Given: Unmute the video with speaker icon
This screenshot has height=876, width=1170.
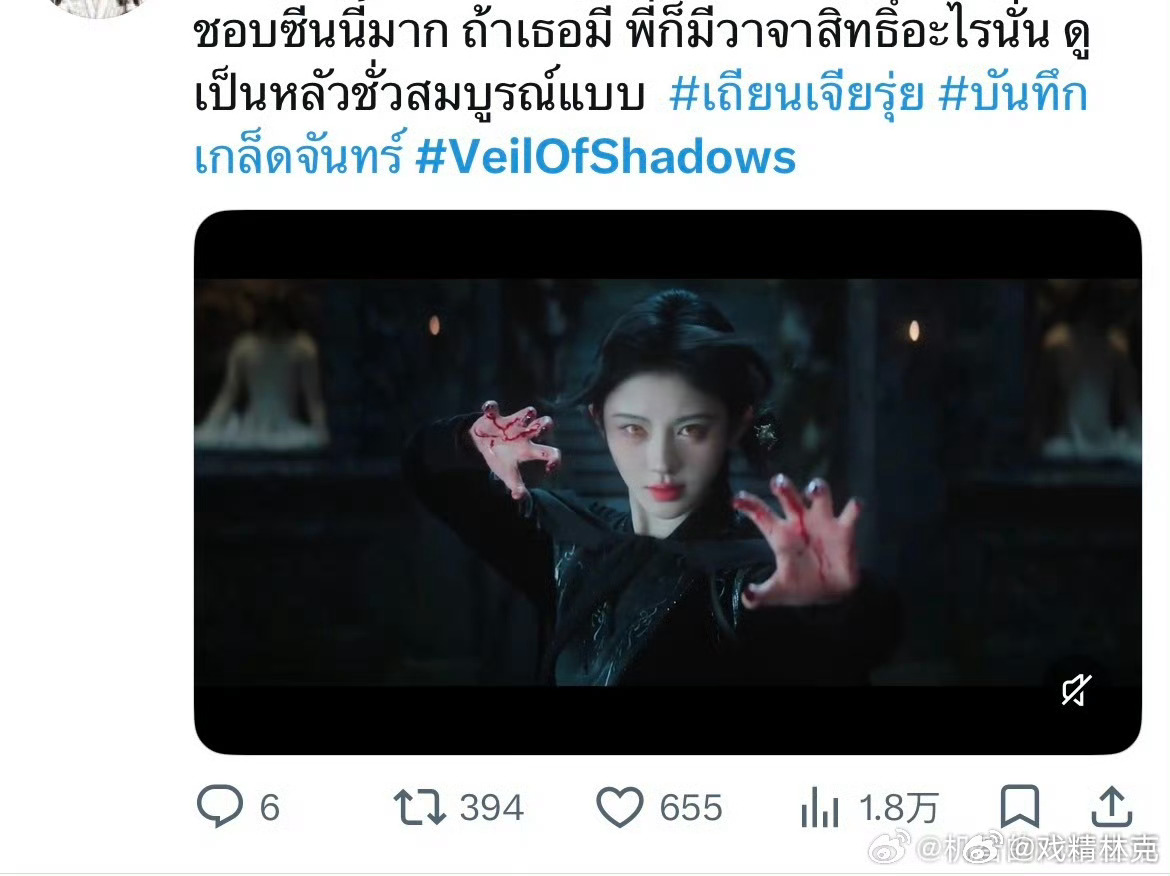Looking at the screenshot, I should click(1077, 689).
